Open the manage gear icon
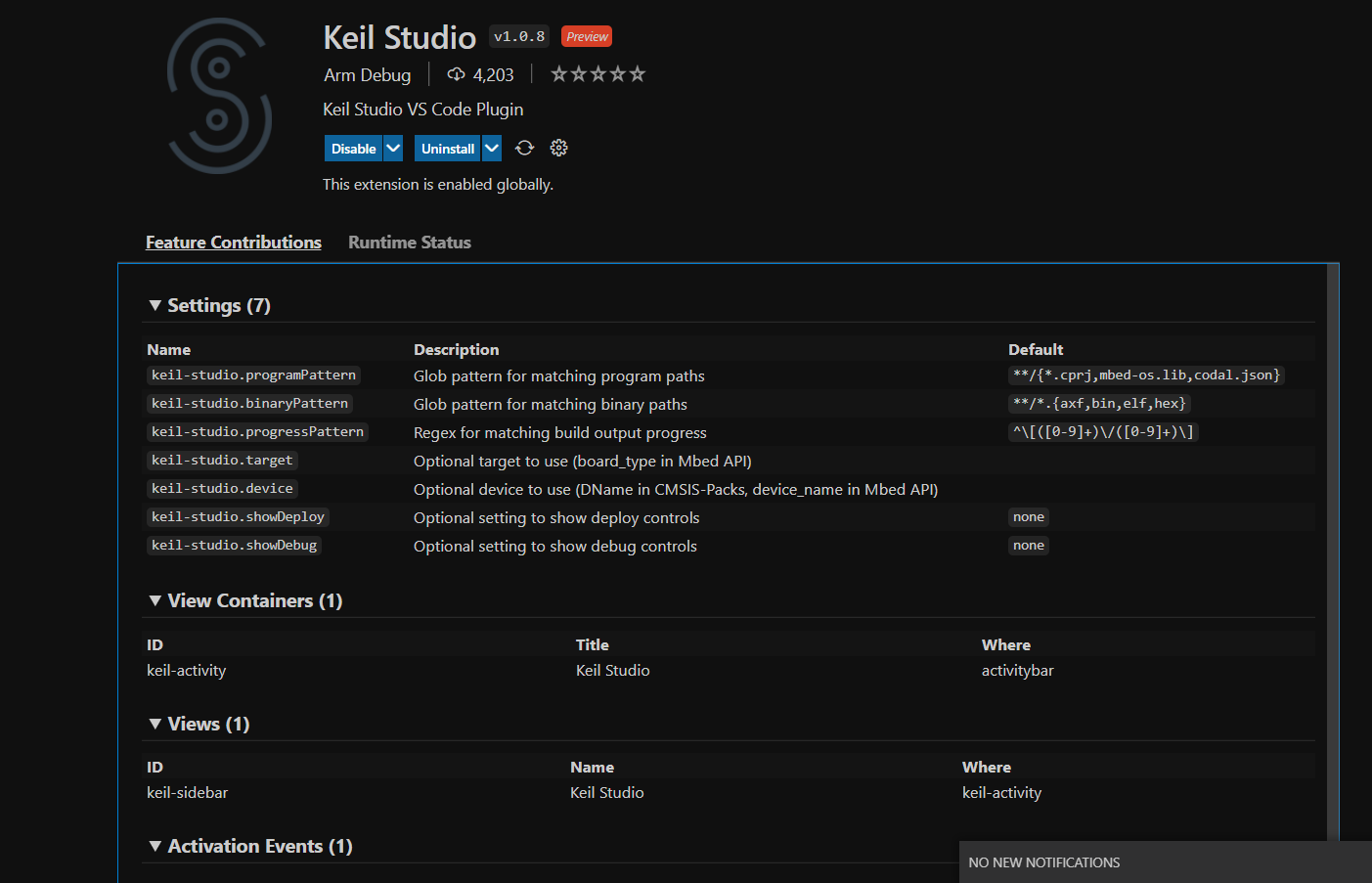Image resolution: width=1372 pixels, height=883 pixels. pyautogui.click(x=558, y=148)
